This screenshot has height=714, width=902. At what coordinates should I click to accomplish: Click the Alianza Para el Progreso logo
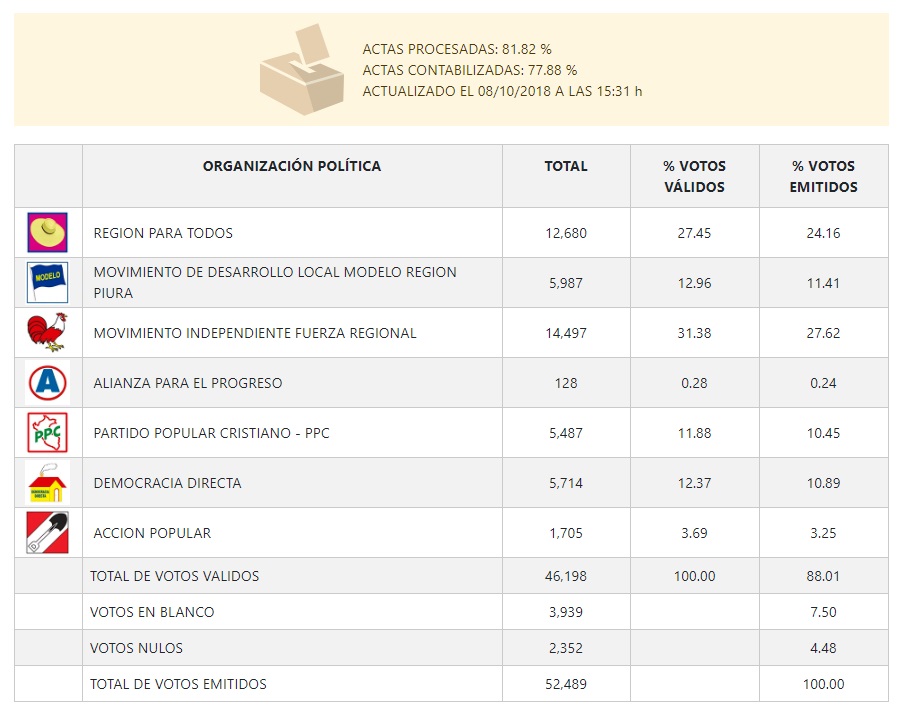(x=47, y=383)
